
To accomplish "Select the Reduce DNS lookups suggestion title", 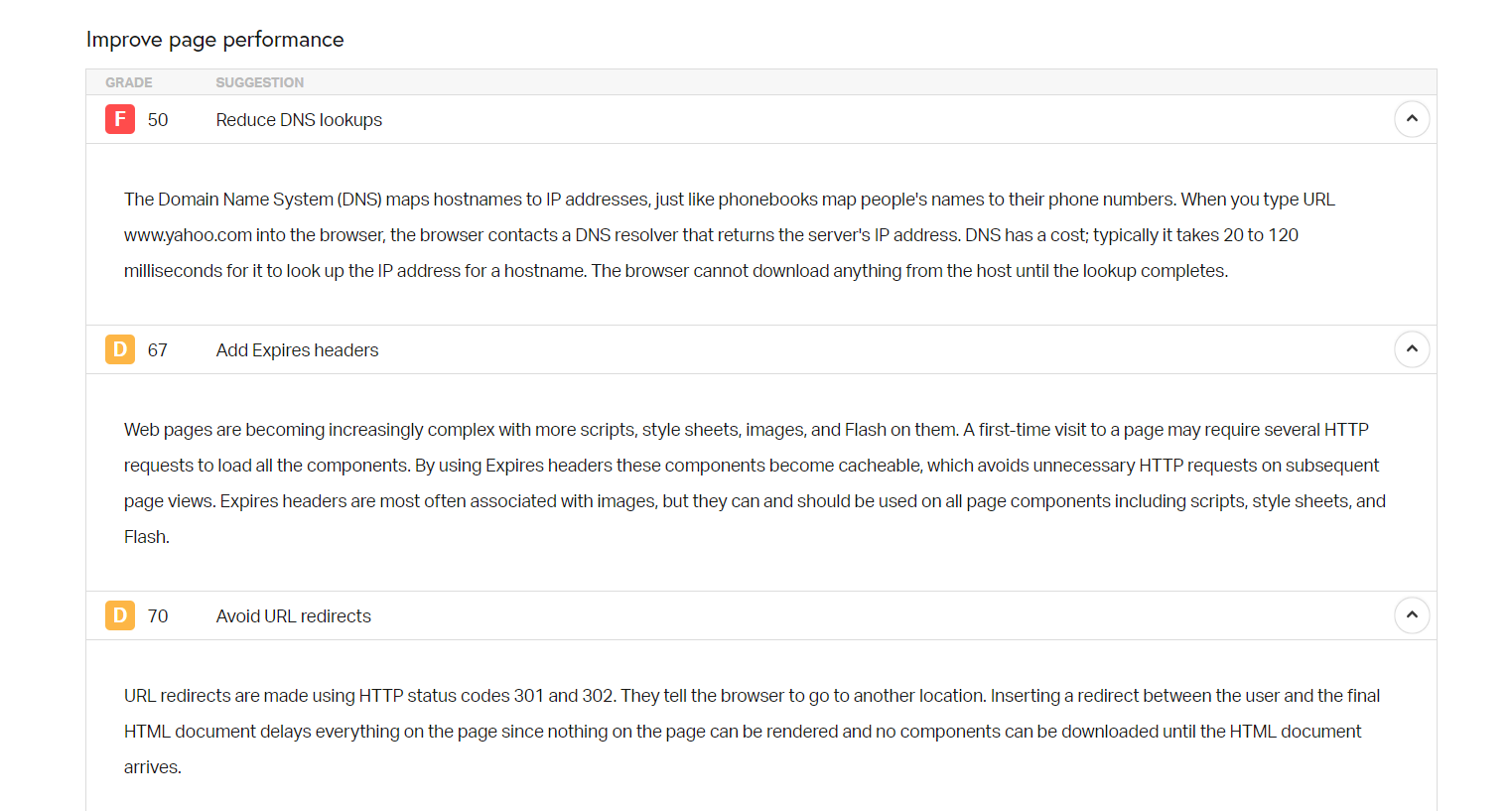I will coord(299,120).
